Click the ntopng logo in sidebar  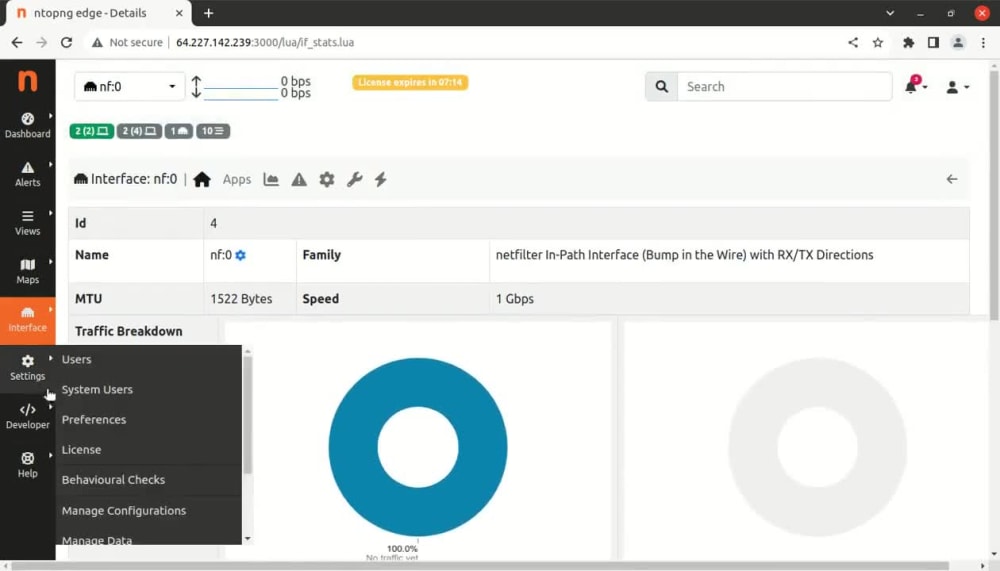tap(27, 81)
